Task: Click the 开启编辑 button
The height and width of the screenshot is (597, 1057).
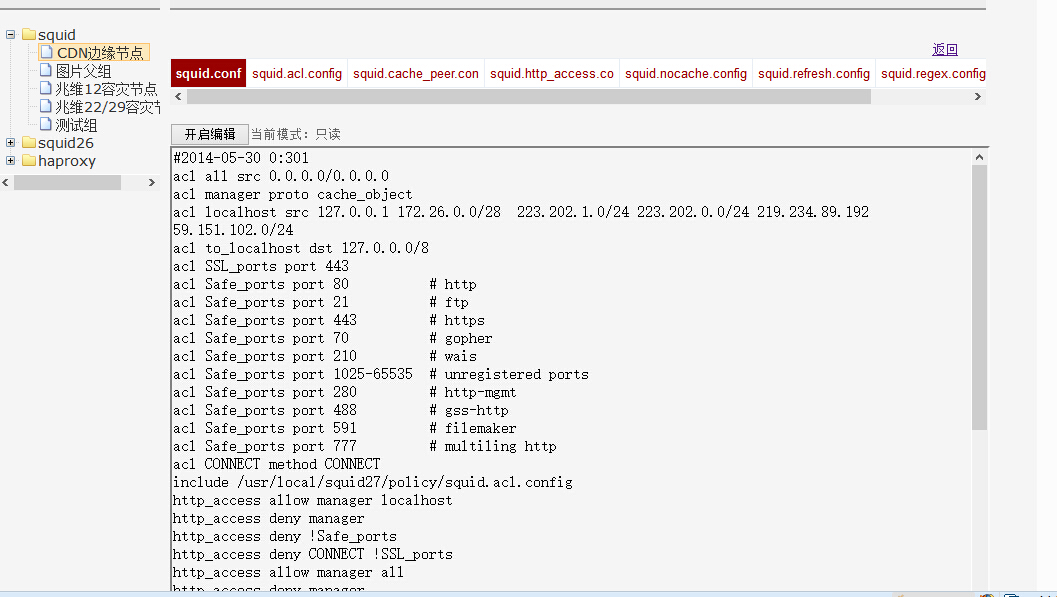Action: click(x=210, y=134)
